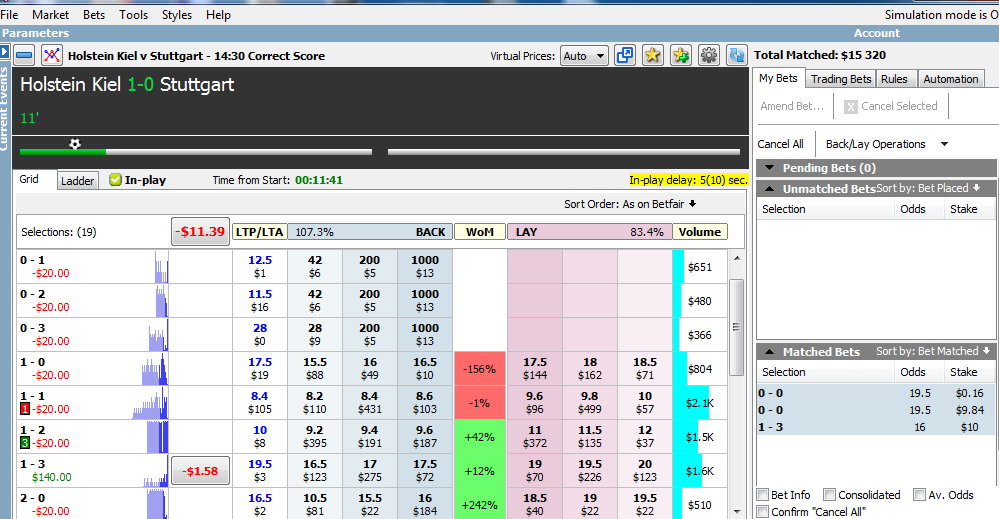The image size is (999, 519).
Task: Open price history mini-chart for 0 - 3
Action: click(157, 334)
